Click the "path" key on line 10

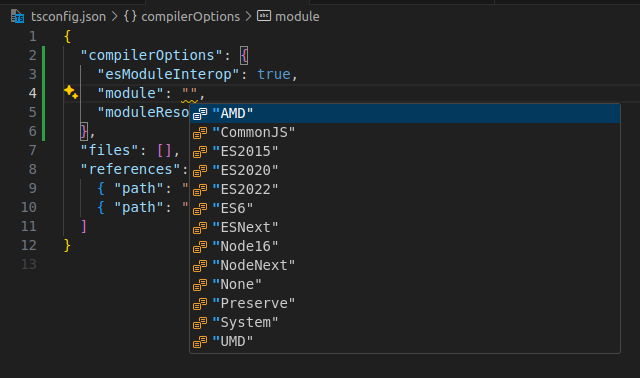[139, 207]
